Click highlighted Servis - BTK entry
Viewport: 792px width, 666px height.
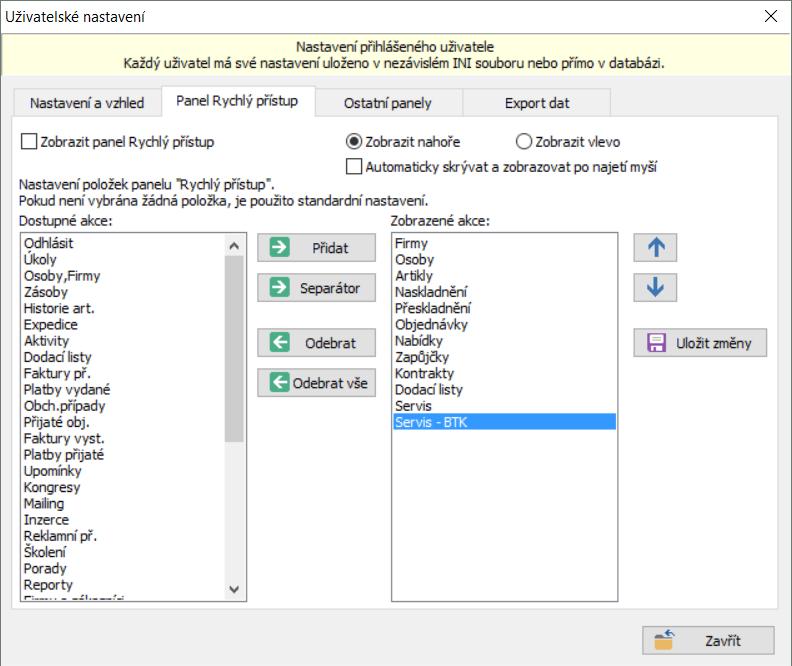pos(505,422)
